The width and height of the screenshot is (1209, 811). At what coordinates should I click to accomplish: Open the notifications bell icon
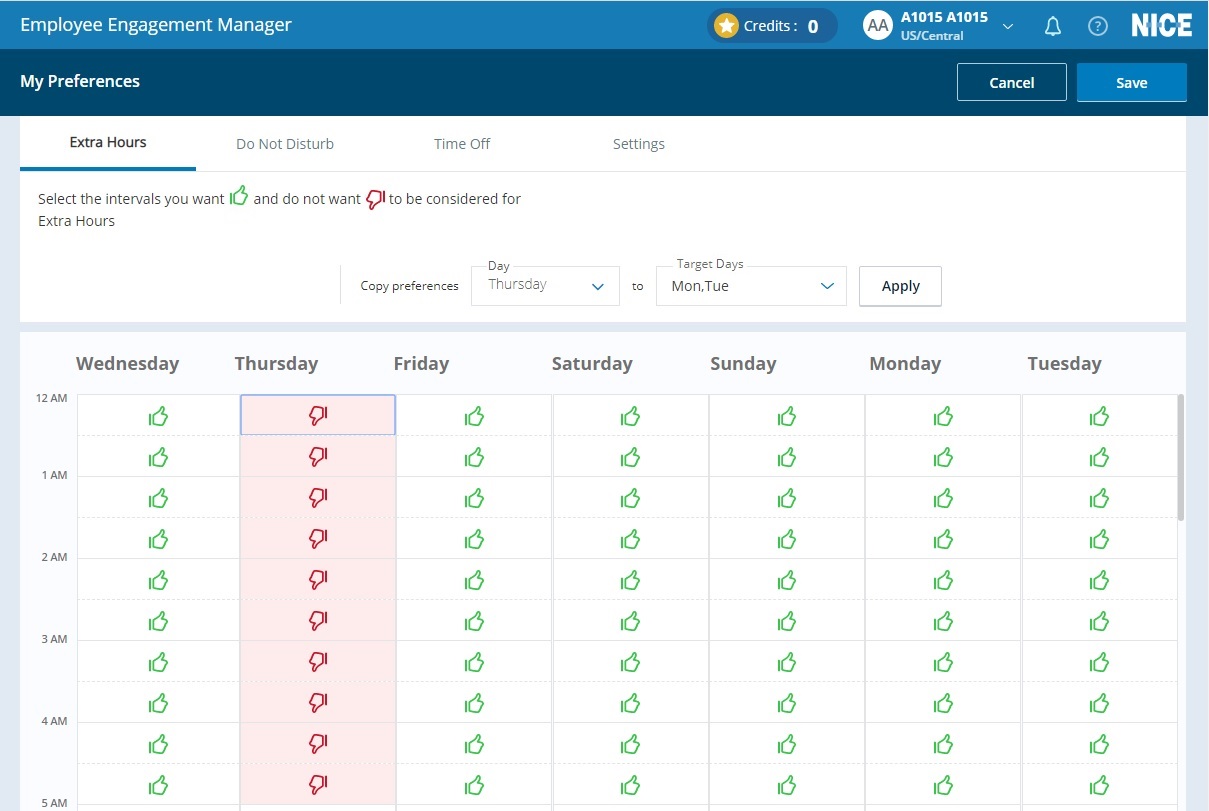point(1052,27)
